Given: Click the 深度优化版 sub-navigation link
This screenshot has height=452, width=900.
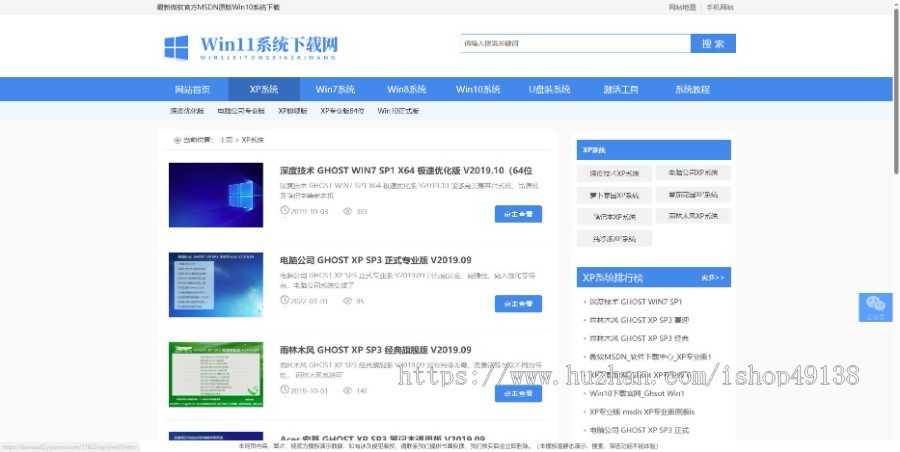Looking at the screenshot, I should tap(187, 111).
